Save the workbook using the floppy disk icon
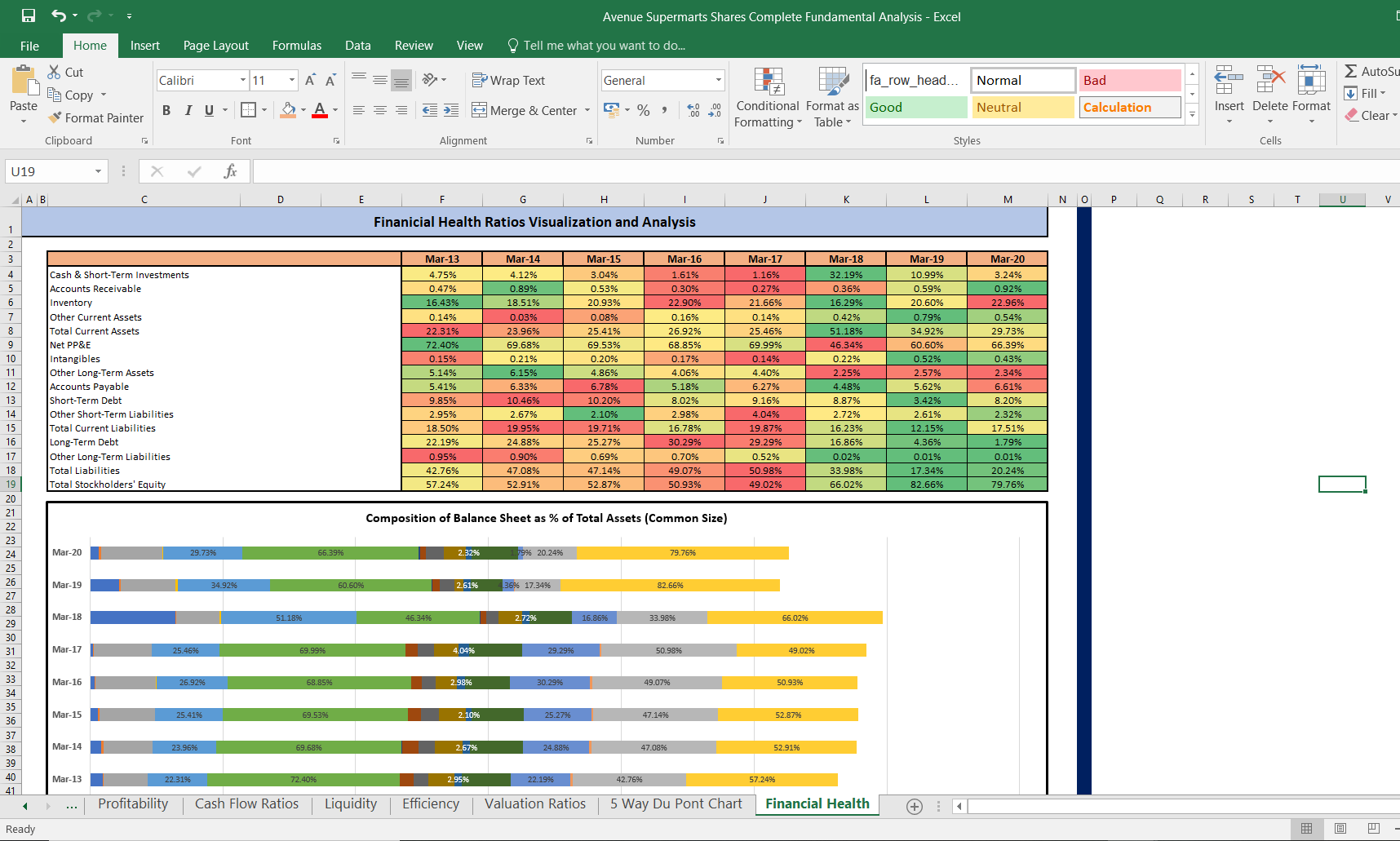1400x841 pixels. 29,15
